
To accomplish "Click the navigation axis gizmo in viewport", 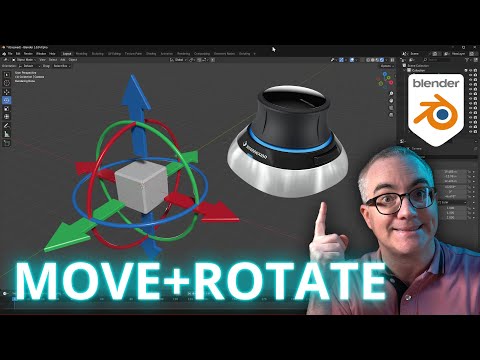I will (x=385, y=80).
